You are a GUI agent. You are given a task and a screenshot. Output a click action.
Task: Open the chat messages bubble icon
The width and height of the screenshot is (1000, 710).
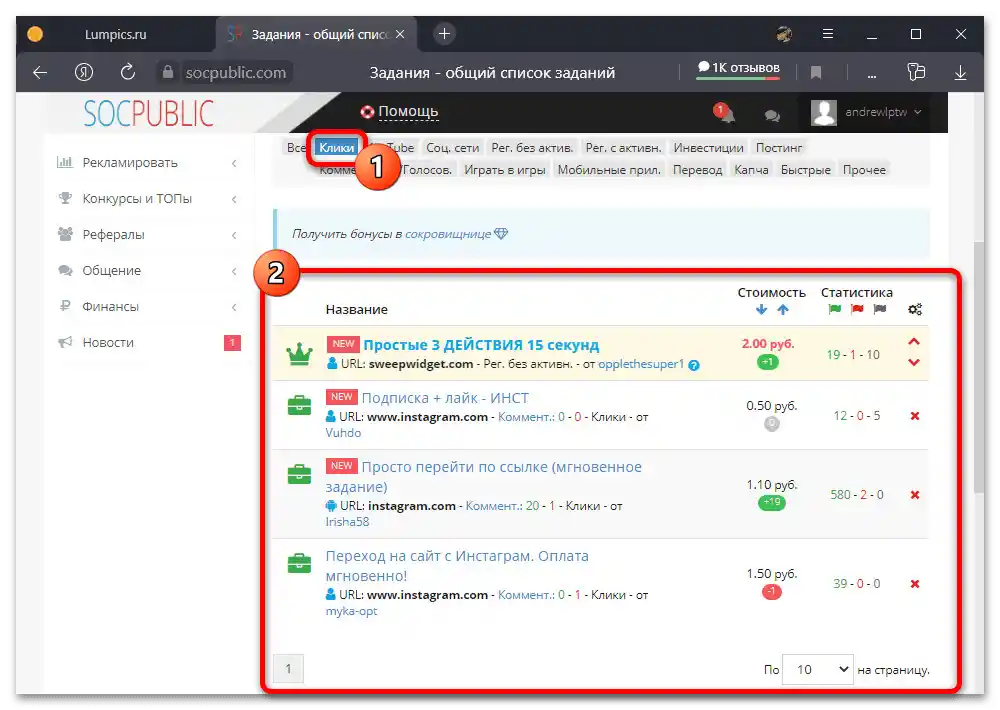[772, 115]
